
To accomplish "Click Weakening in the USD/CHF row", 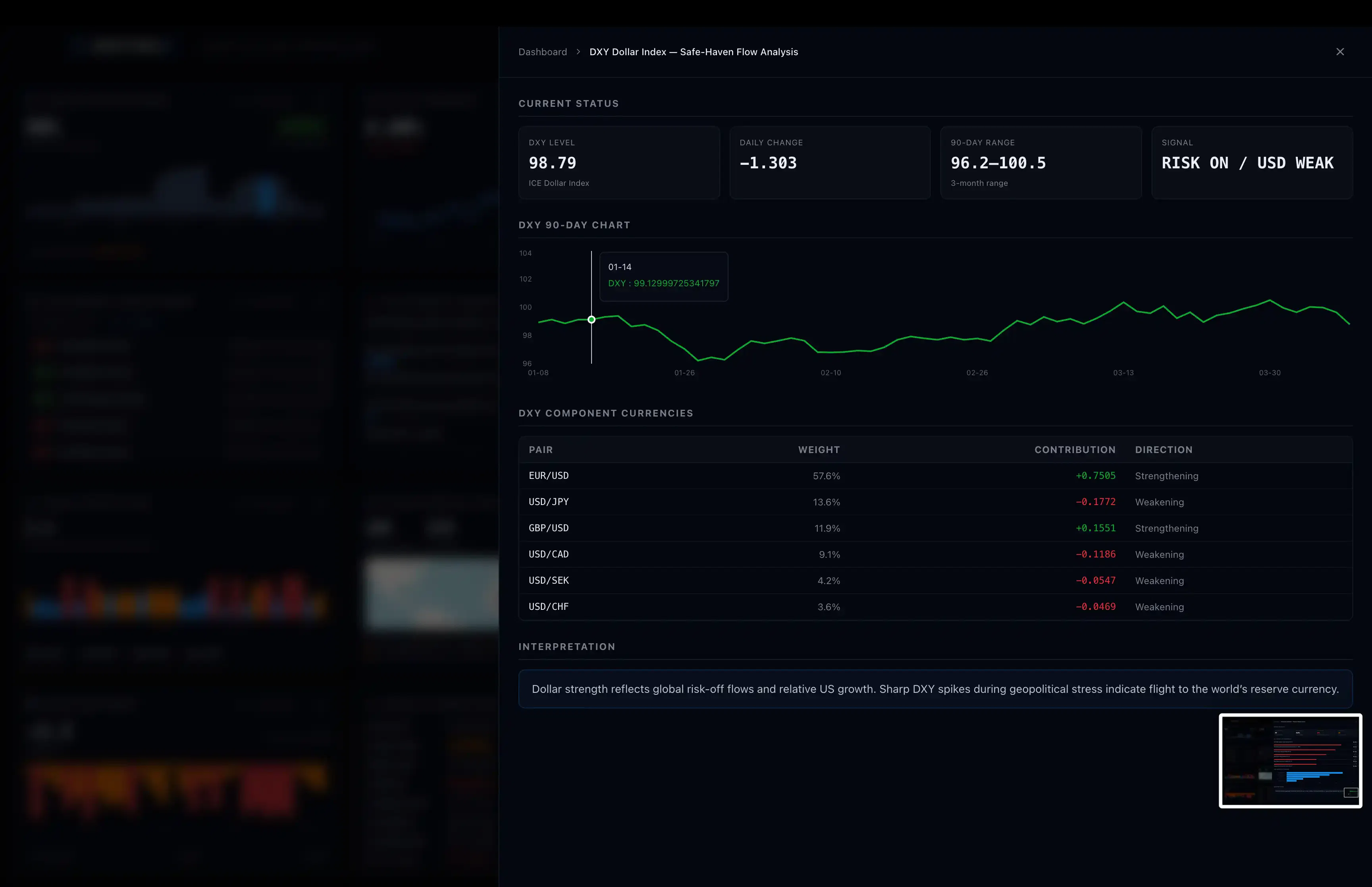I will pos(1159,607).
